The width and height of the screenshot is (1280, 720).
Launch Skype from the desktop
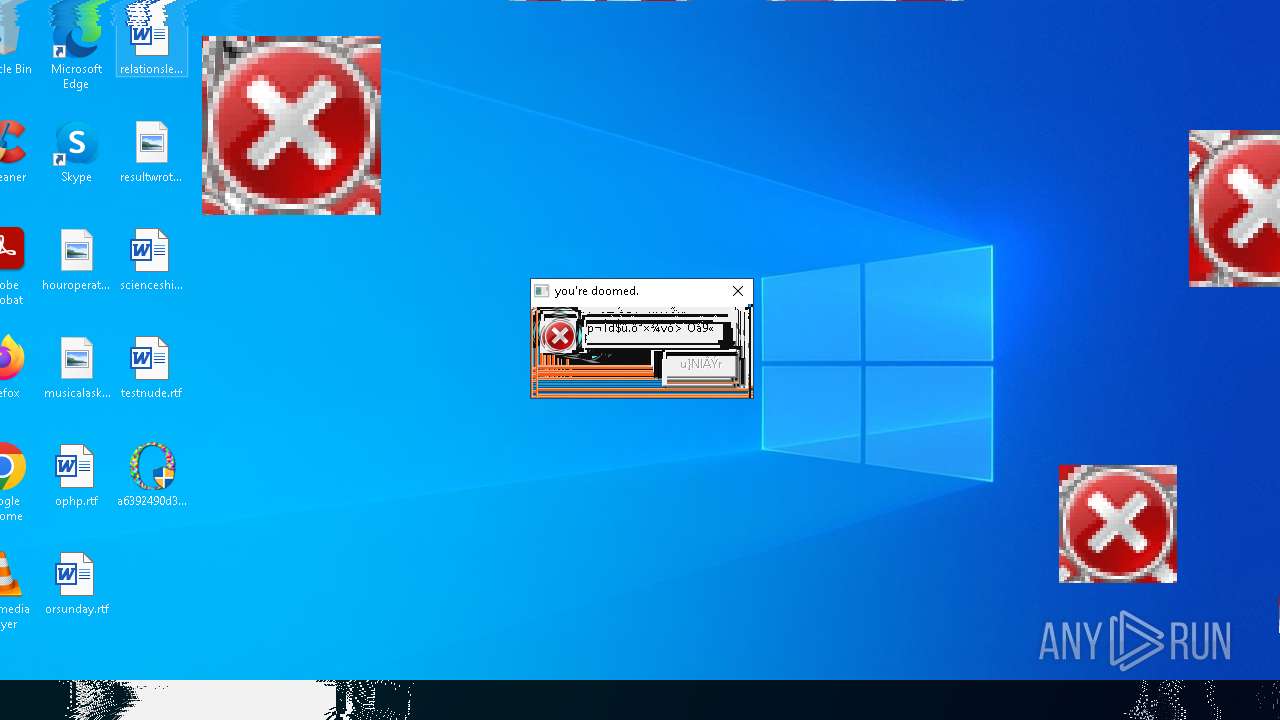click(76, 152)
